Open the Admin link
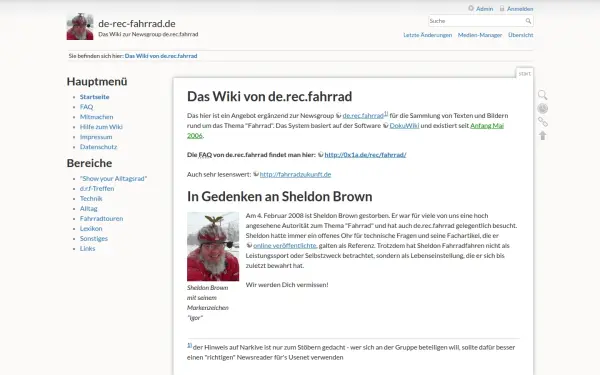The width and height of the screenshot is (600, 375). point(484,8)
